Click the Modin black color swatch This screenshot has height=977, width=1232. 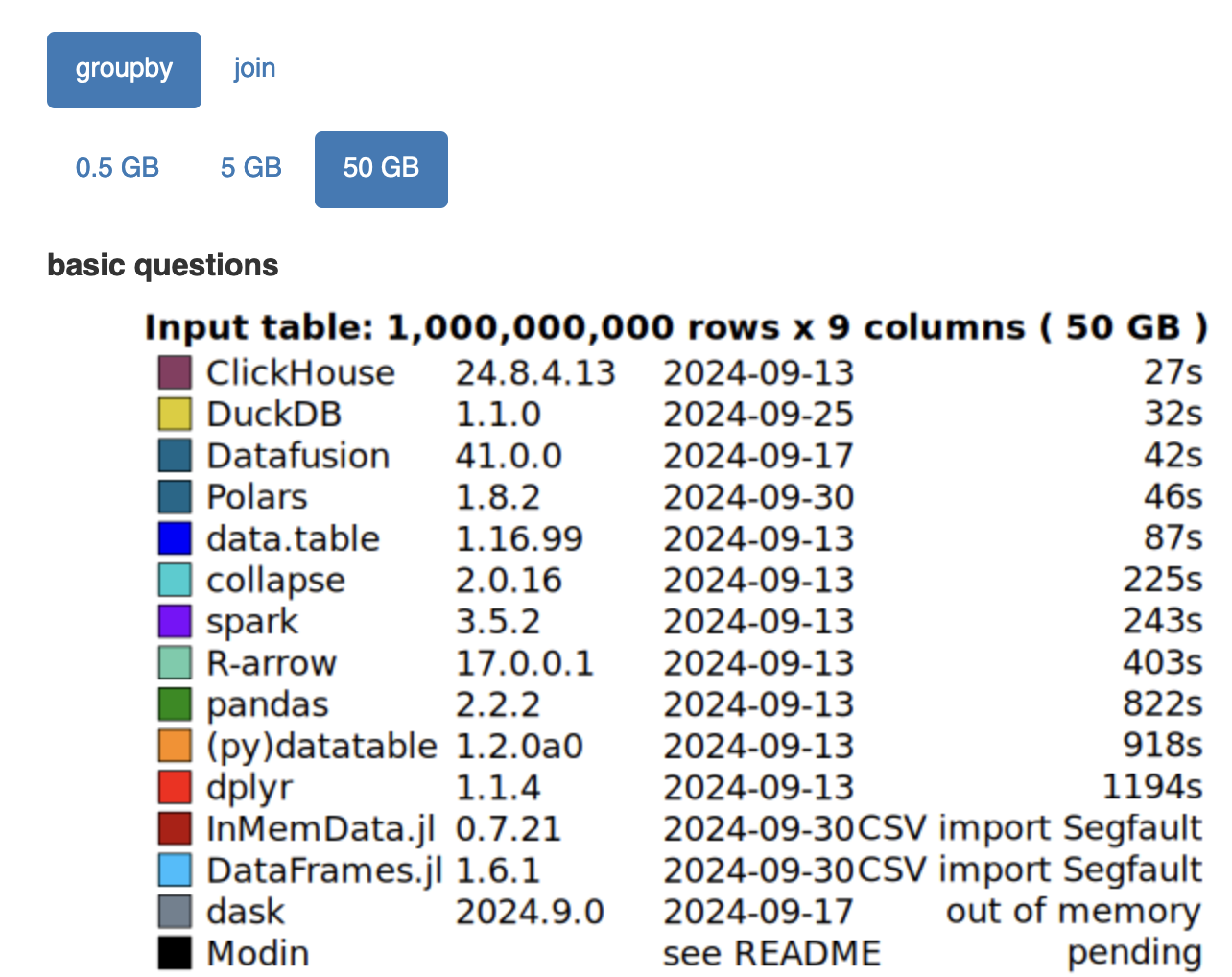click(175, 953)
